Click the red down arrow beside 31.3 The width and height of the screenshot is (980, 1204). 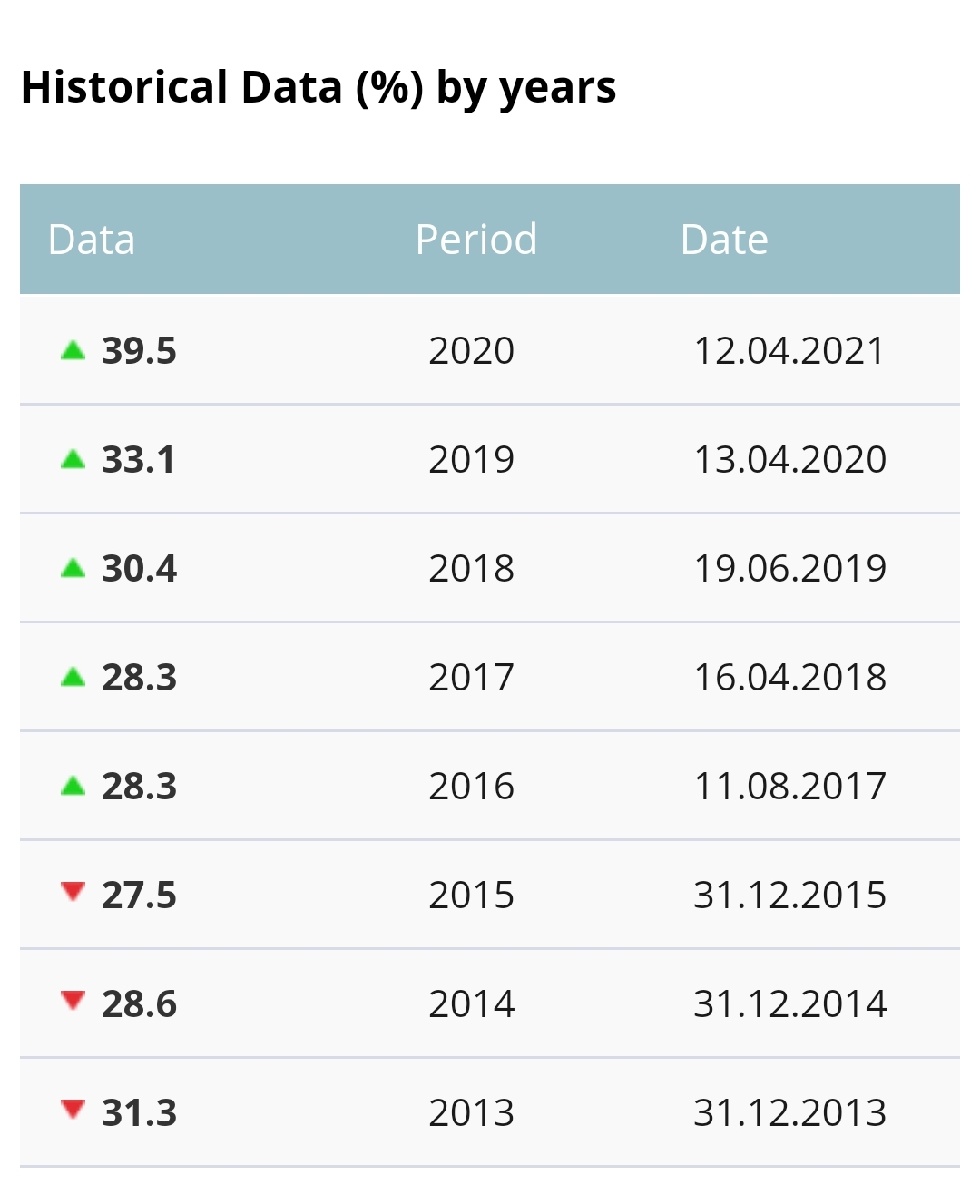tap(73, 1110)
